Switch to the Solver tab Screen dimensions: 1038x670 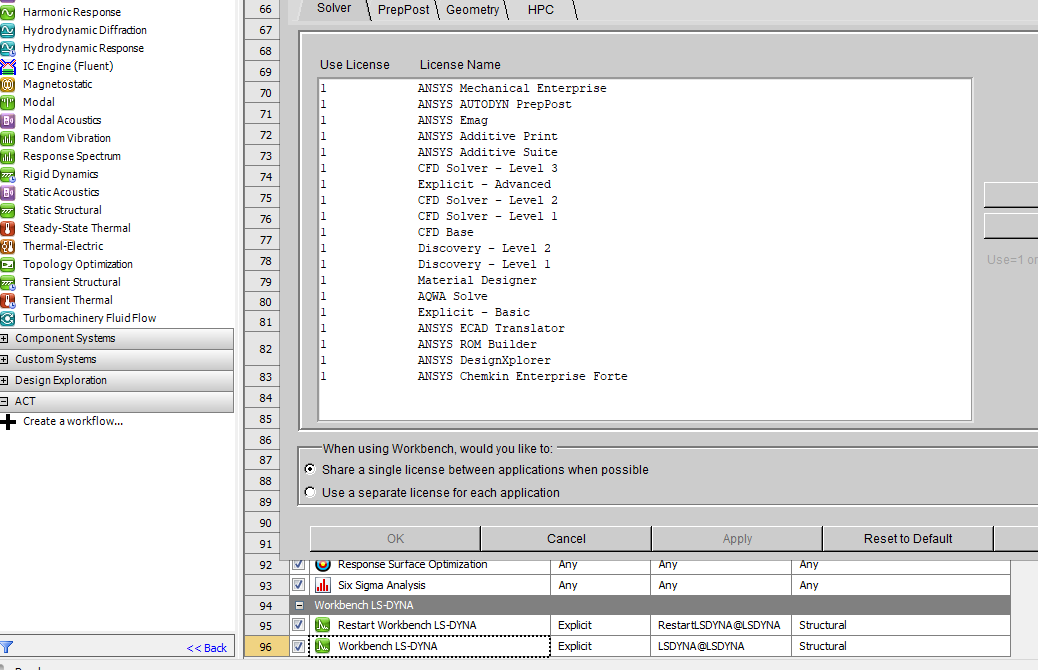[334, 9]
